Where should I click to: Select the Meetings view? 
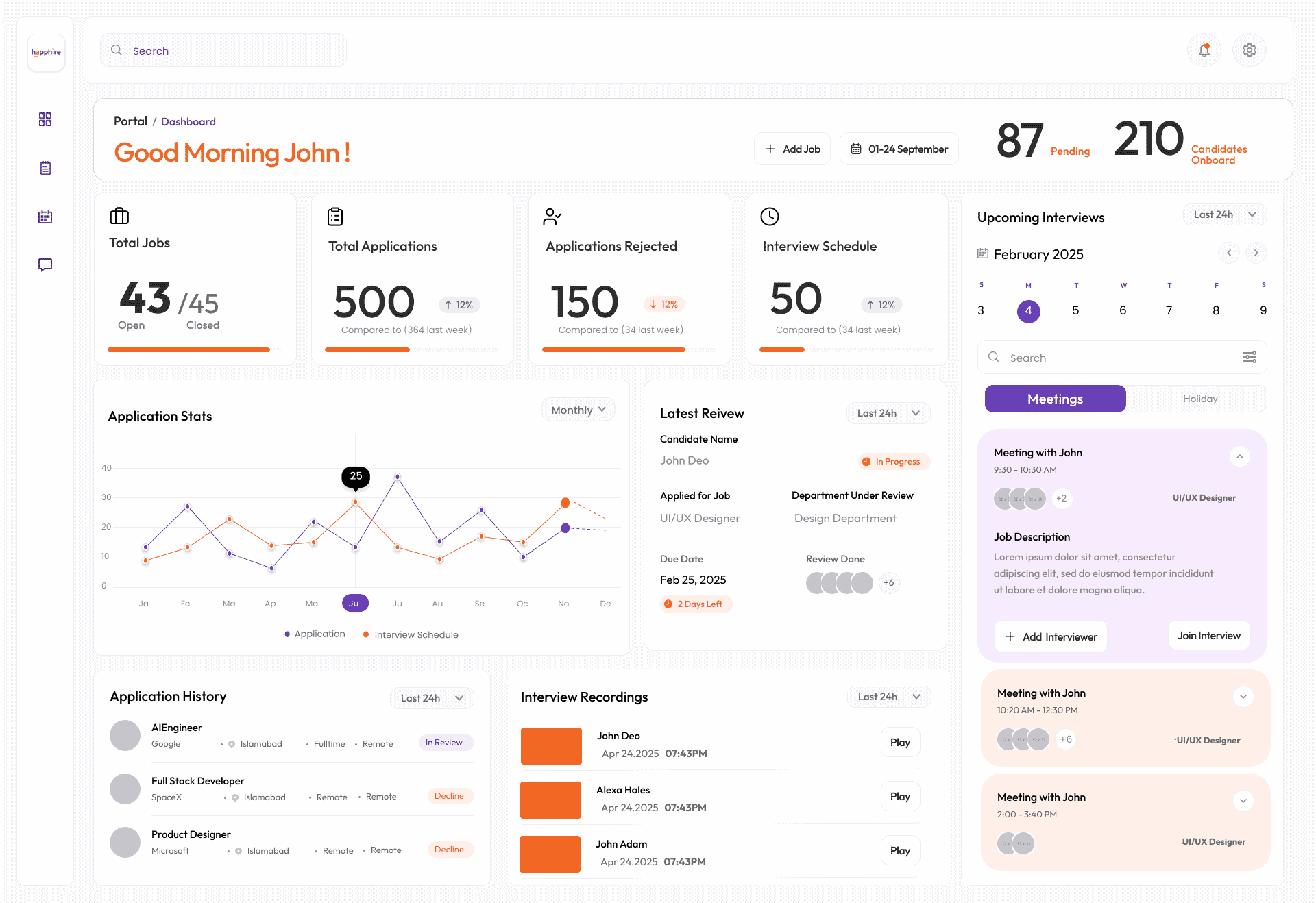click(1055, 399)
